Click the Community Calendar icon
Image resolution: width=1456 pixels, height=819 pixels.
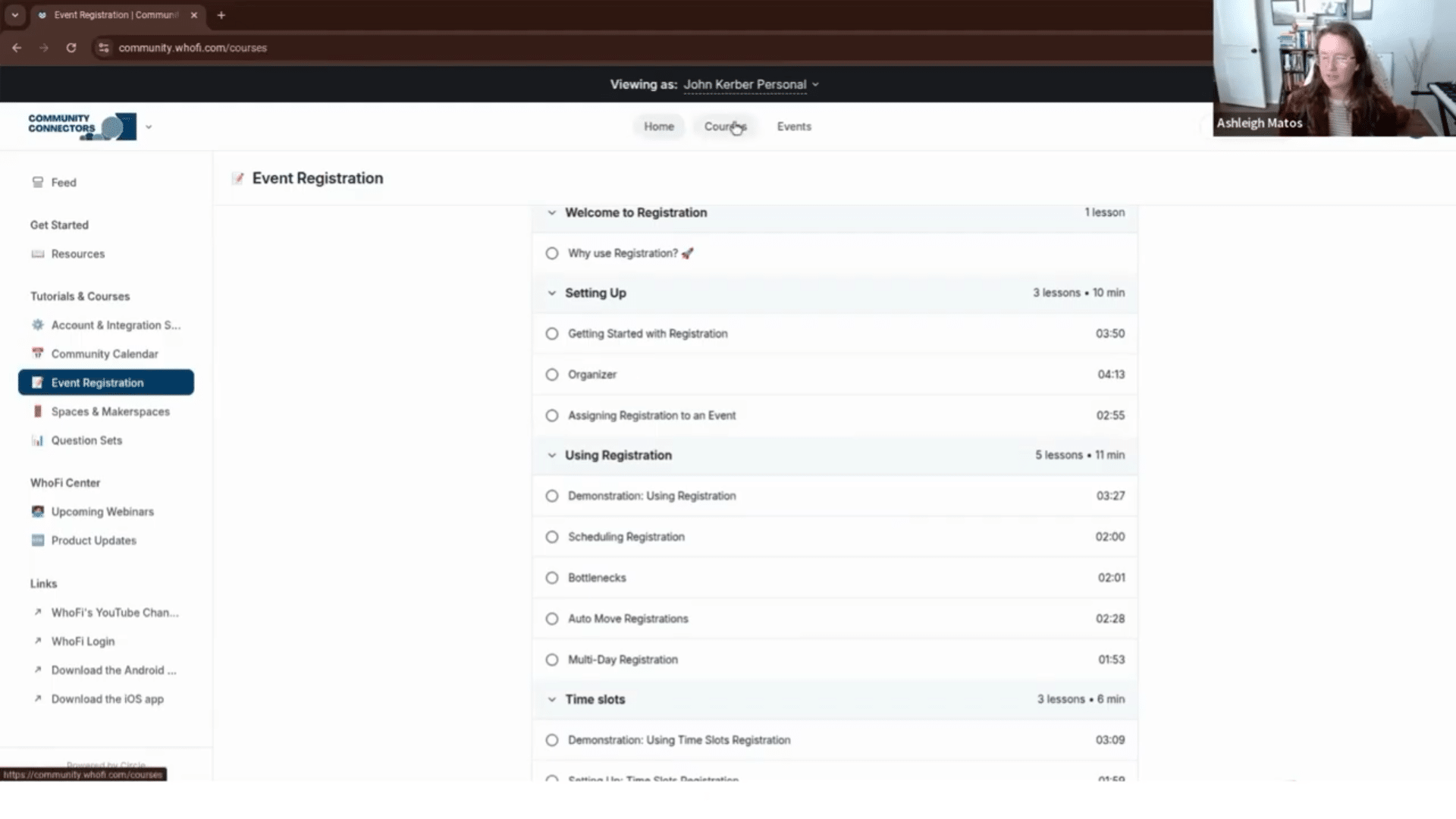[38, 353]
